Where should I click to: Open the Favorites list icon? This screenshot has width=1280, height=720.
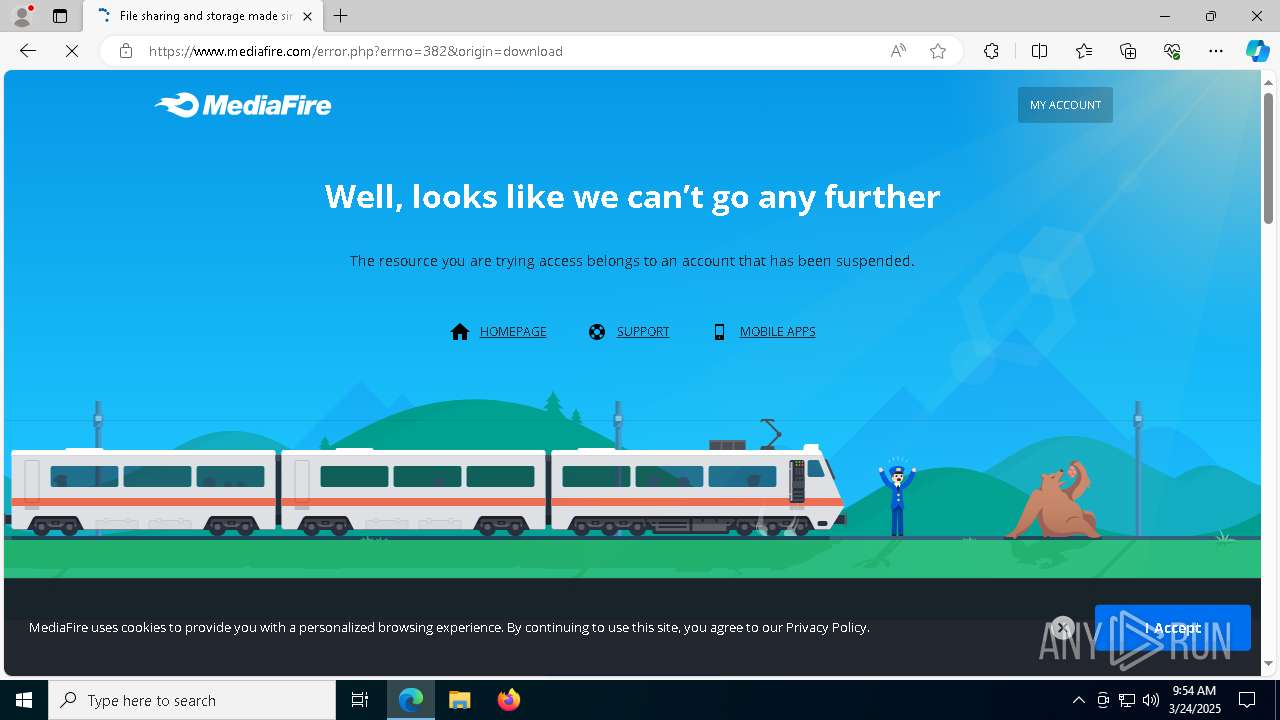1084,51
